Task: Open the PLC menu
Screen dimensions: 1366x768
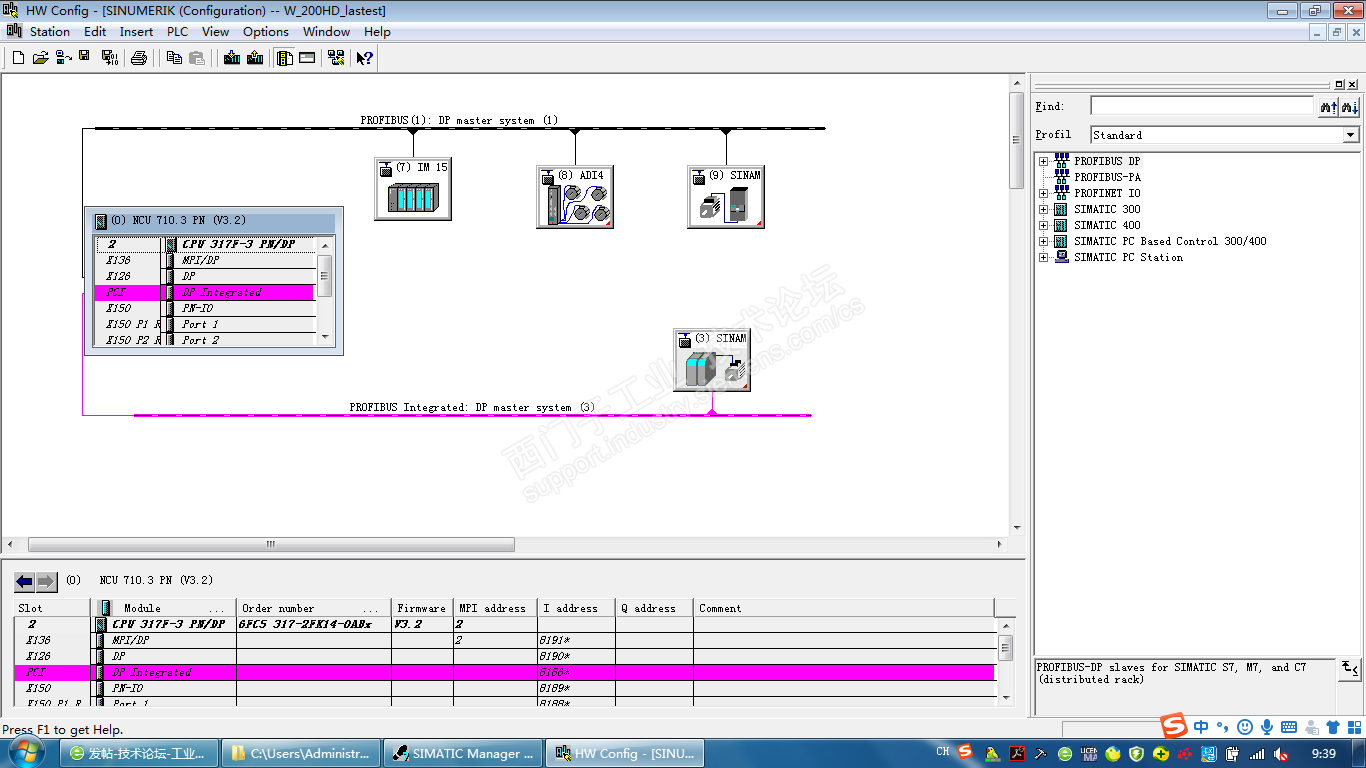Action: pos(177,32)
